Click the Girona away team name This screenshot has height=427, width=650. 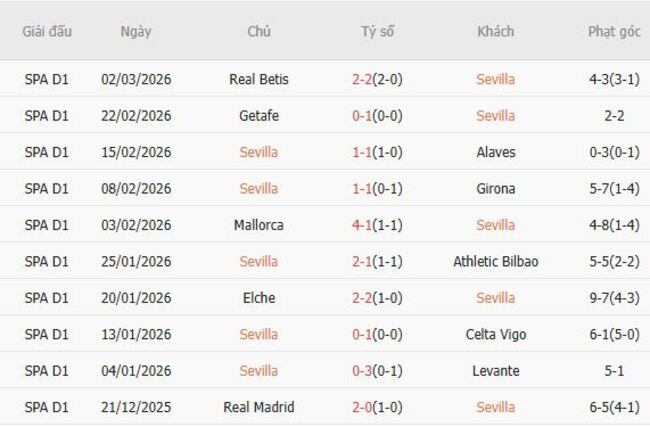click(495, 189)
